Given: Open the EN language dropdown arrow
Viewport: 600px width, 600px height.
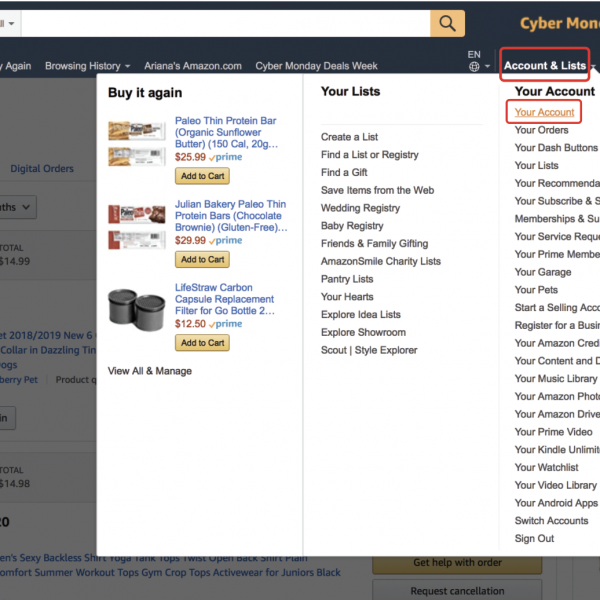Looking at the screenshot, I should (x=487, y=66).
